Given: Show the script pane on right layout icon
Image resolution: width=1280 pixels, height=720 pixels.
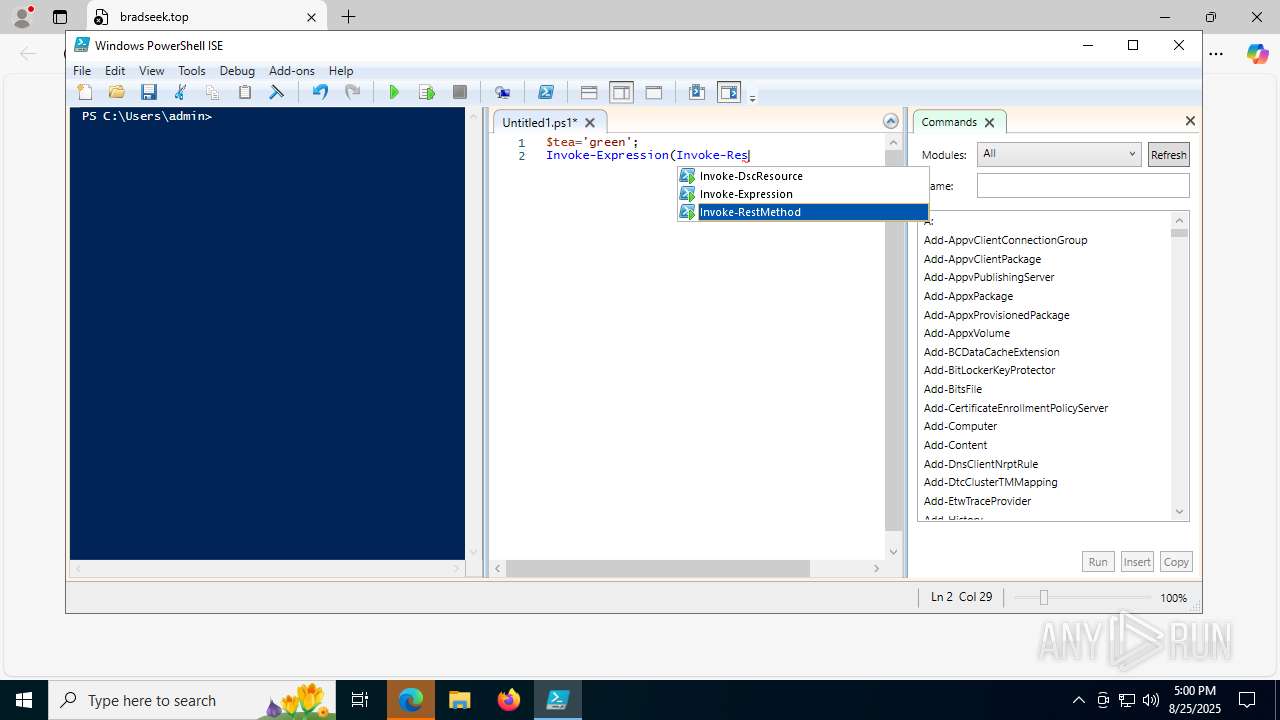Looking at the screenshot, I should click(621, 92).
